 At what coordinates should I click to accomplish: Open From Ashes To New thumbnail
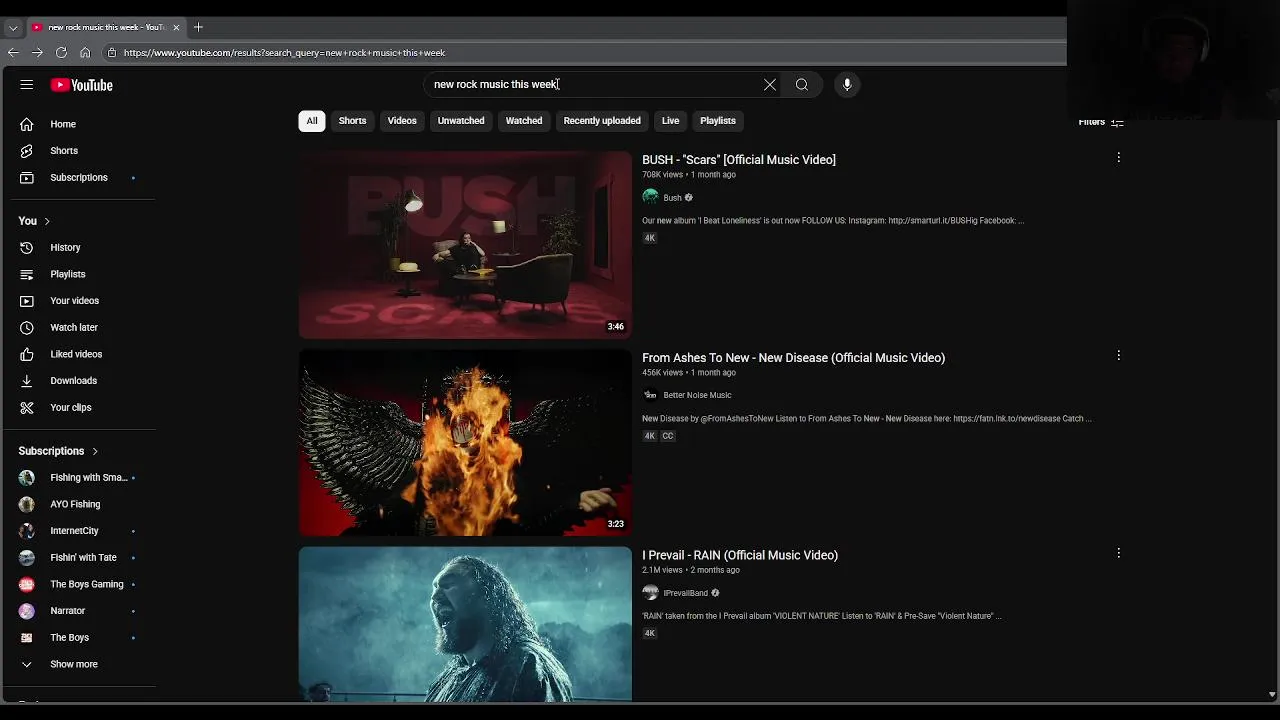click(x=465, y=442)
